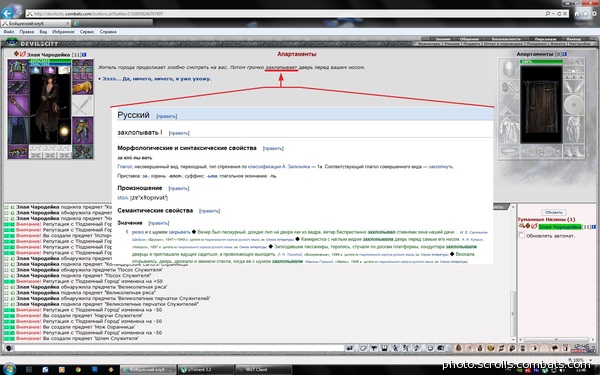Choose the reply Ээээ... Да, ничего, я уже ухожу
The width and height of the screenshot is (600, 375).
pos(157,79)
